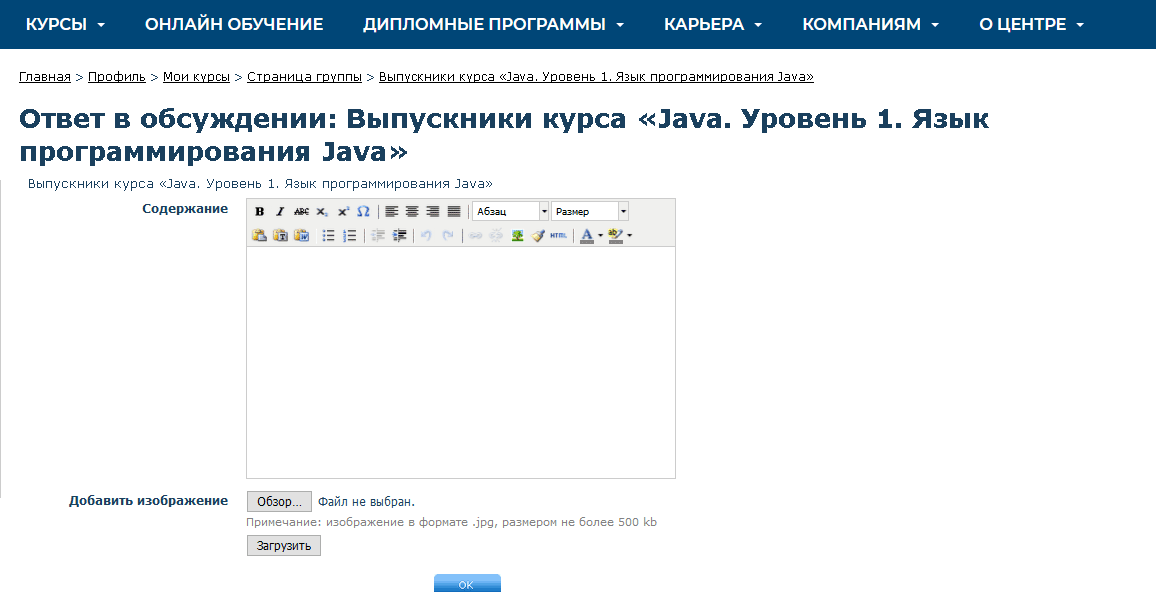The height and width of the screenshot is (604, 1156).
Task: Justify the text fully
Action: tap(454, 212)
